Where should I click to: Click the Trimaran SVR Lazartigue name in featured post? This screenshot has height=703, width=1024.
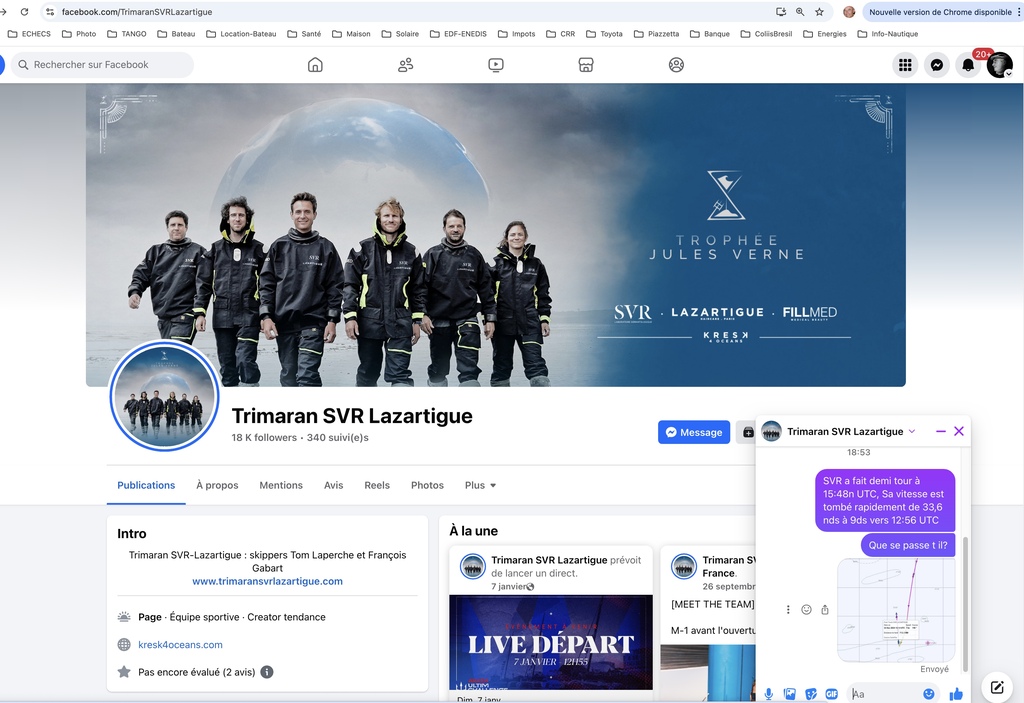(549, 560)
